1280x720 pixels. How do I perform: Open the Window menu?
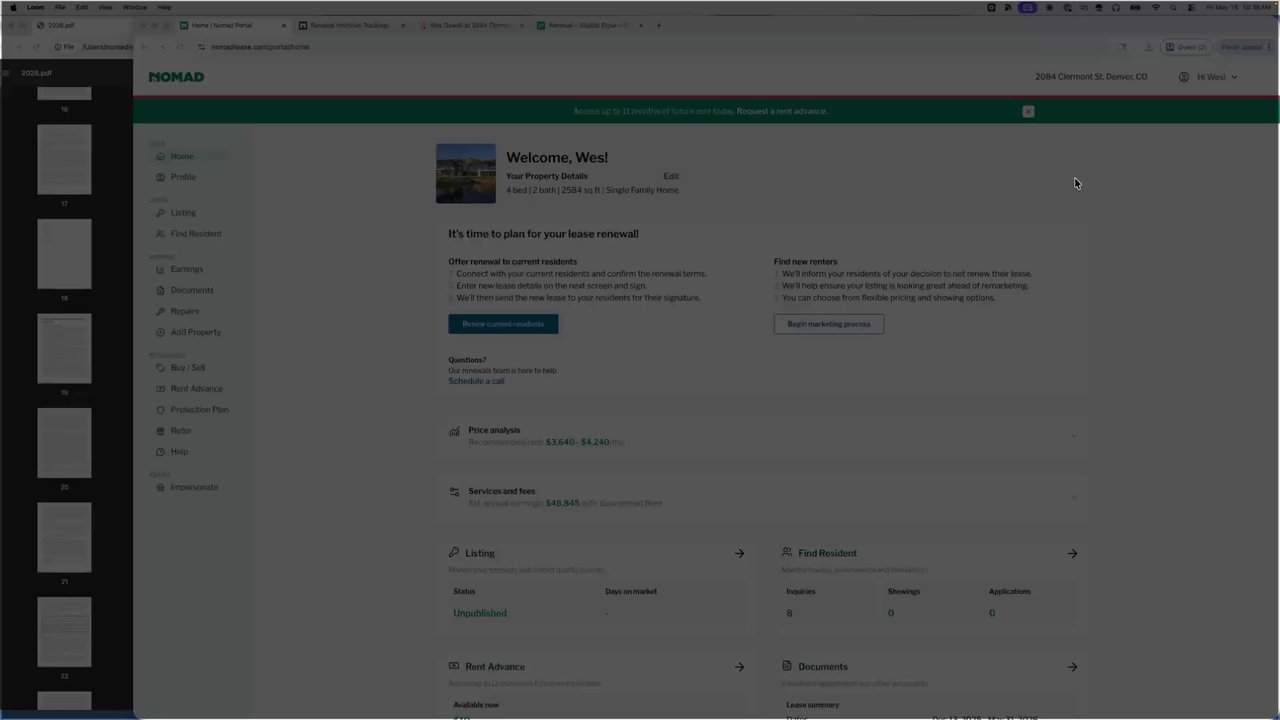tap(135, 7)
